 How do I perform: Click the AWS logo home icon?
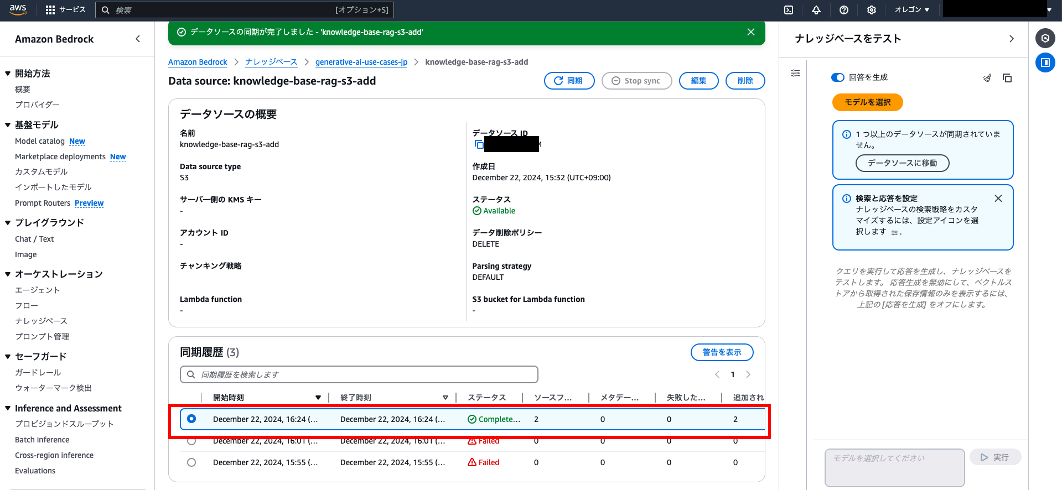[18, 9]
